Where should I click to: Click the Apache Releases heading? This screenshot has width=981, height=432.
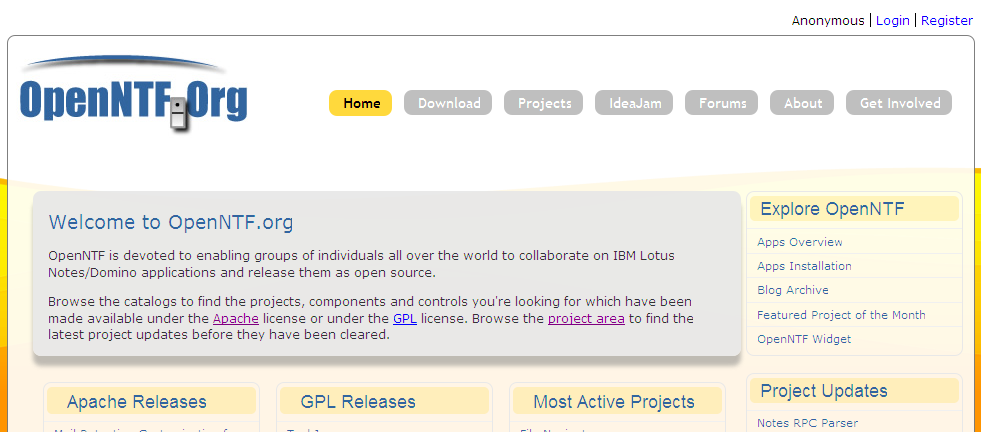coord(136,401)
